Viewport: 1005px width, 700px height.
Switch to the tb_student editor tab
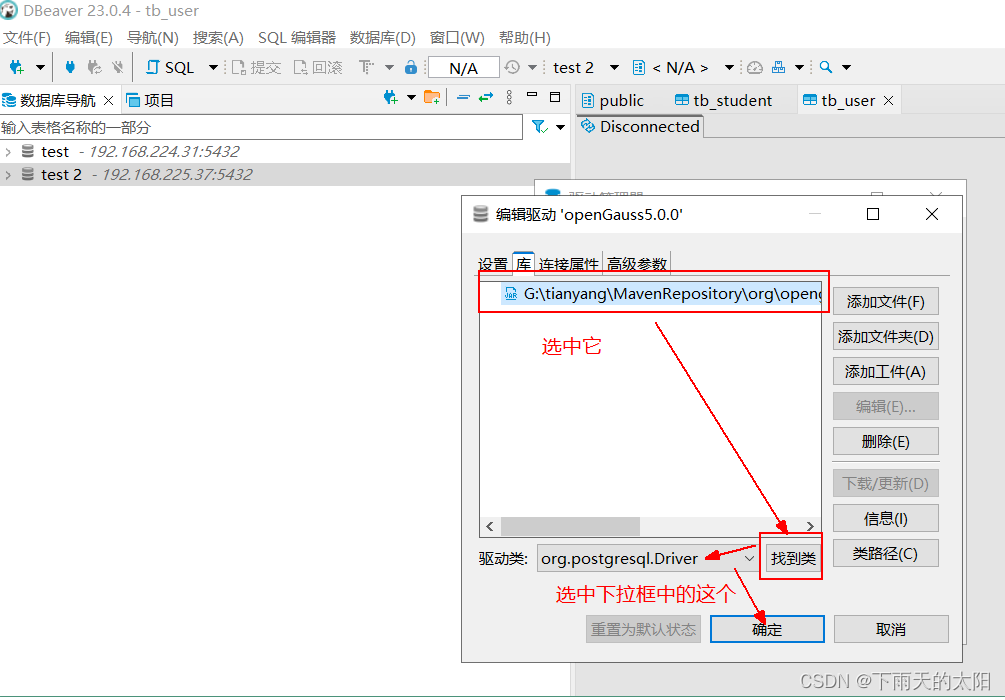click(724, 101)
